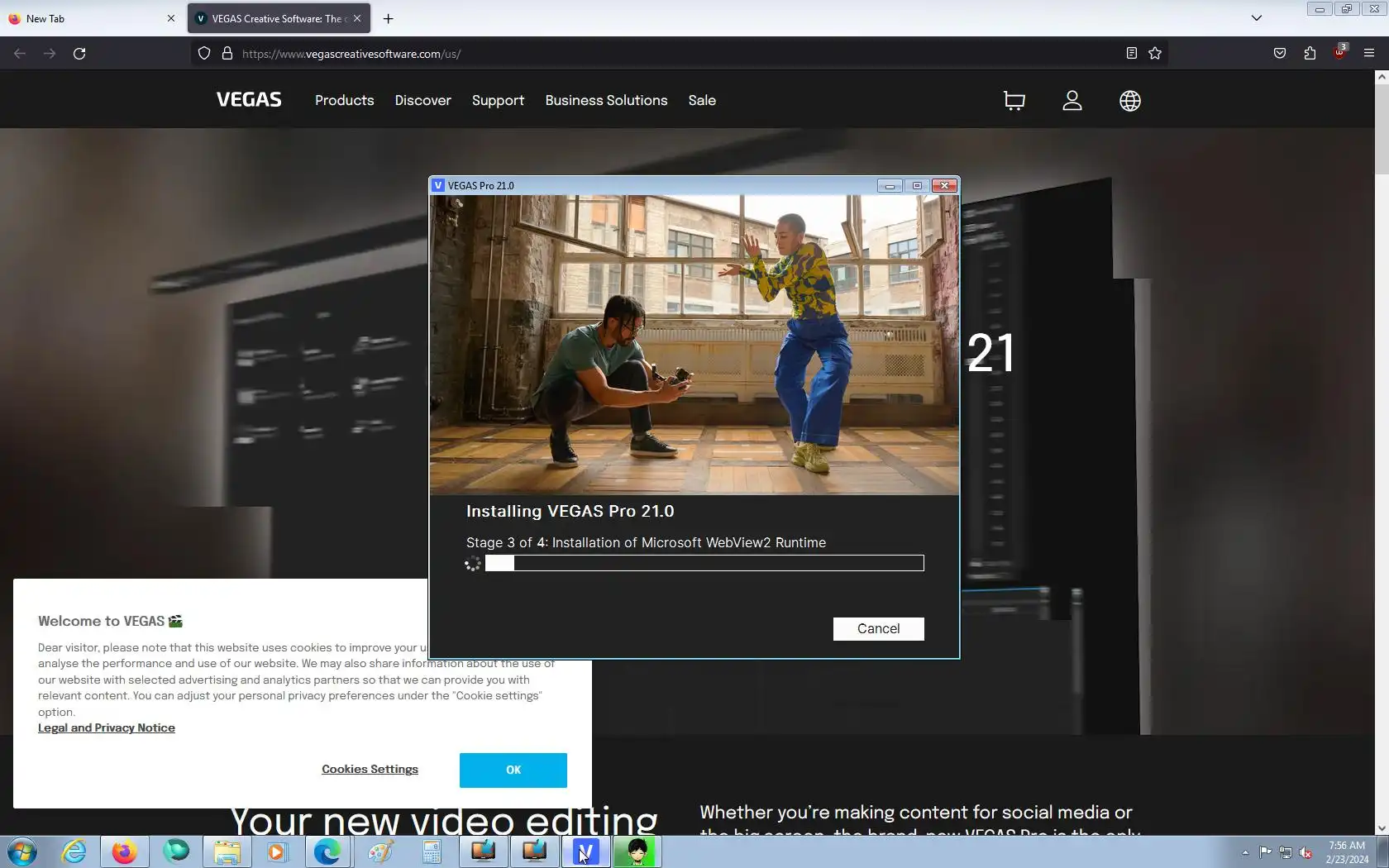Open the Firefox application menu
The height and width of the screenshot is (868, 1389).
coord(1369,54)
